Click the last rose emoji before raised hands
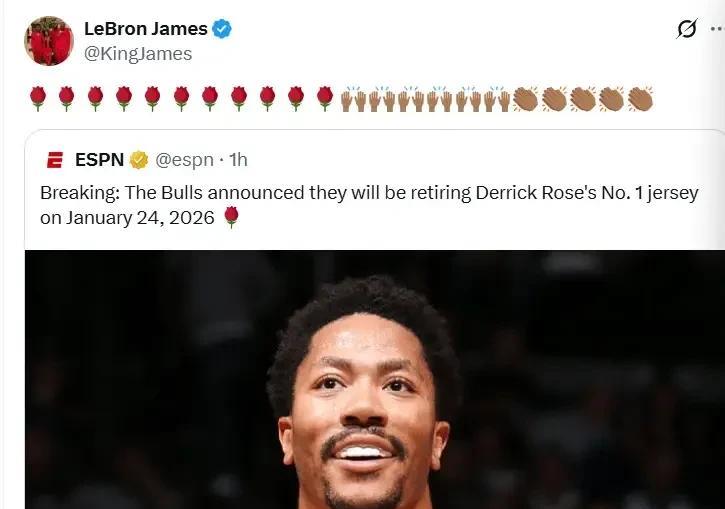Screen dimensions: 725x509 [325, 98]
